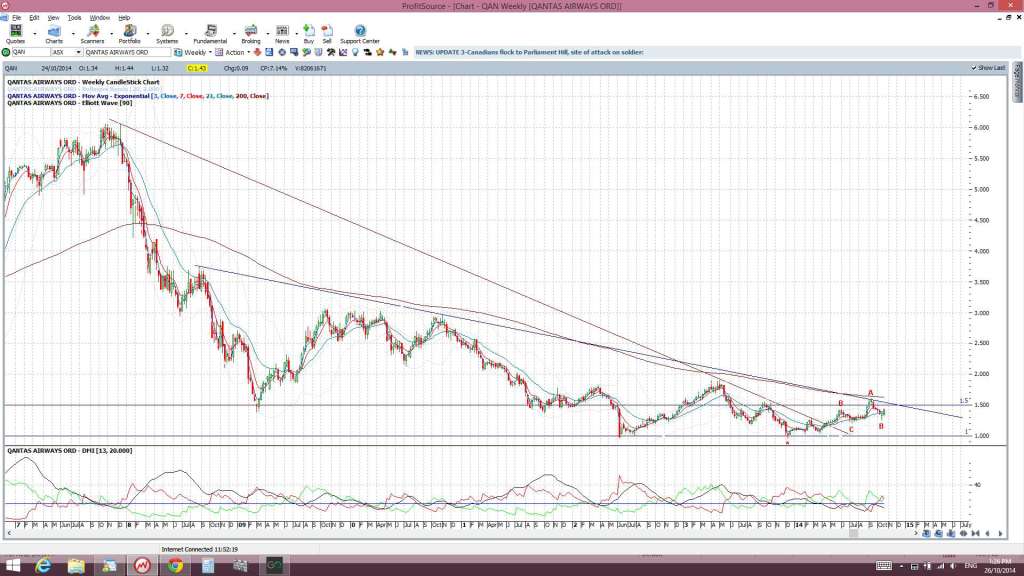Click the QANTAS AIRWAYS ORD name field
Viewport: 1024px width, 576px height.
pyautogui.click(x=127, y=52)
